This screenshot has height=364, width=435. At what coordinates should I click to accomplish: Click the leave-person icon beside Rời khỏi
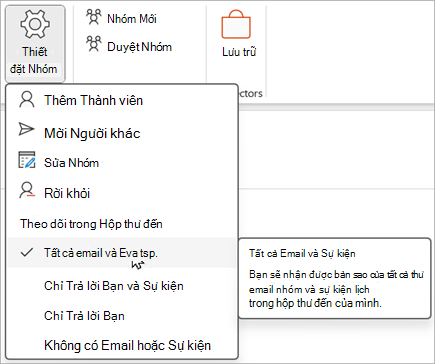pyautogui.click(x=27, y=190)
